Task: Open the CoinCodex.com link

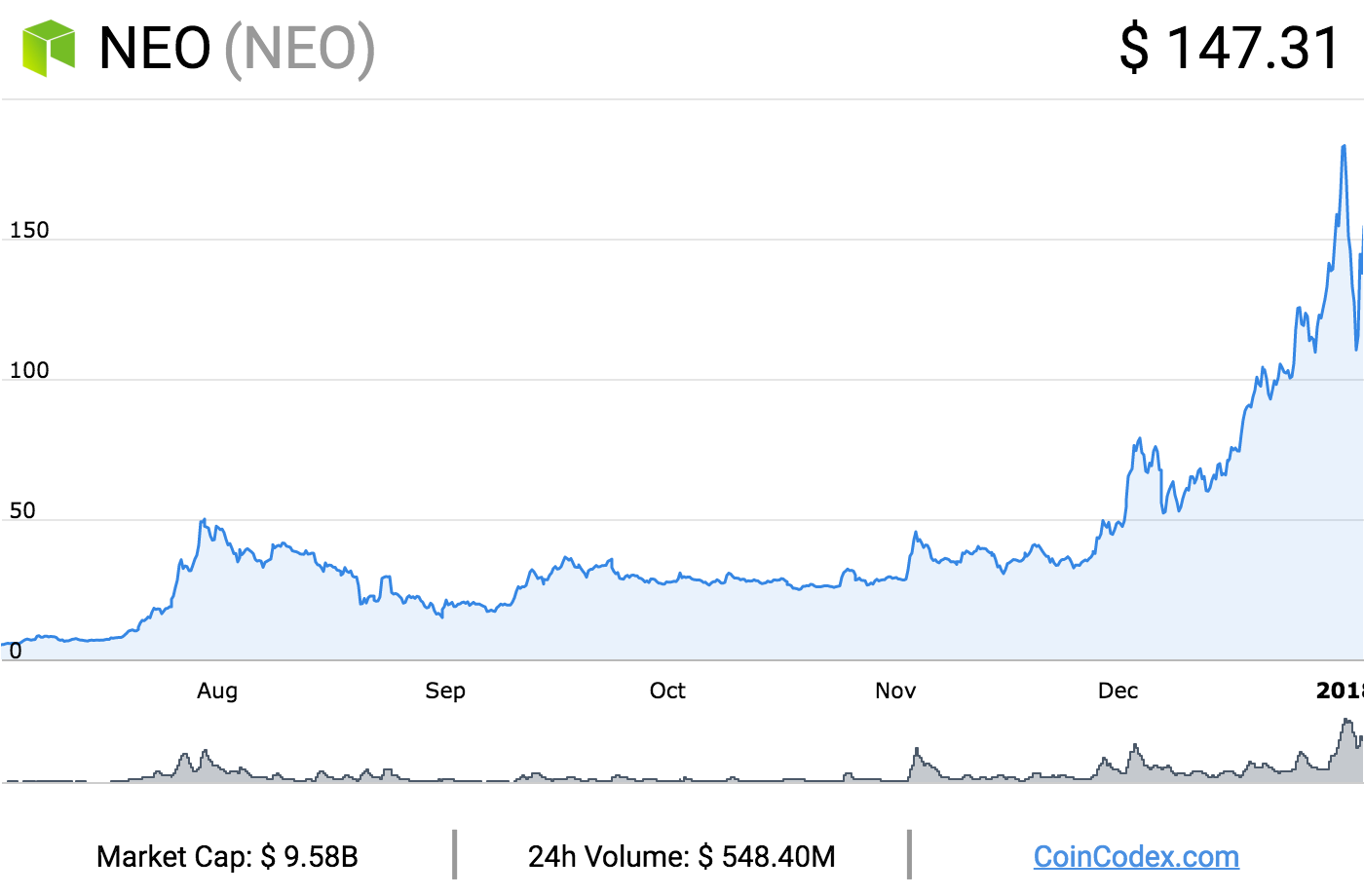Action: point(1136,857)
